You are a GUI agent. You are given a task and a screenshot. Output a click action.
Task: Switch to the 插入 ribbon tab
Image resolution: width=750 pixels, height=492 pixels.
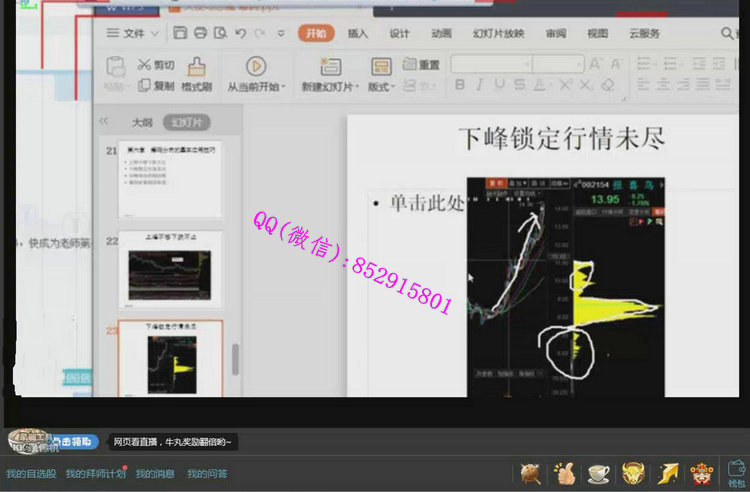tap(357, 33)
